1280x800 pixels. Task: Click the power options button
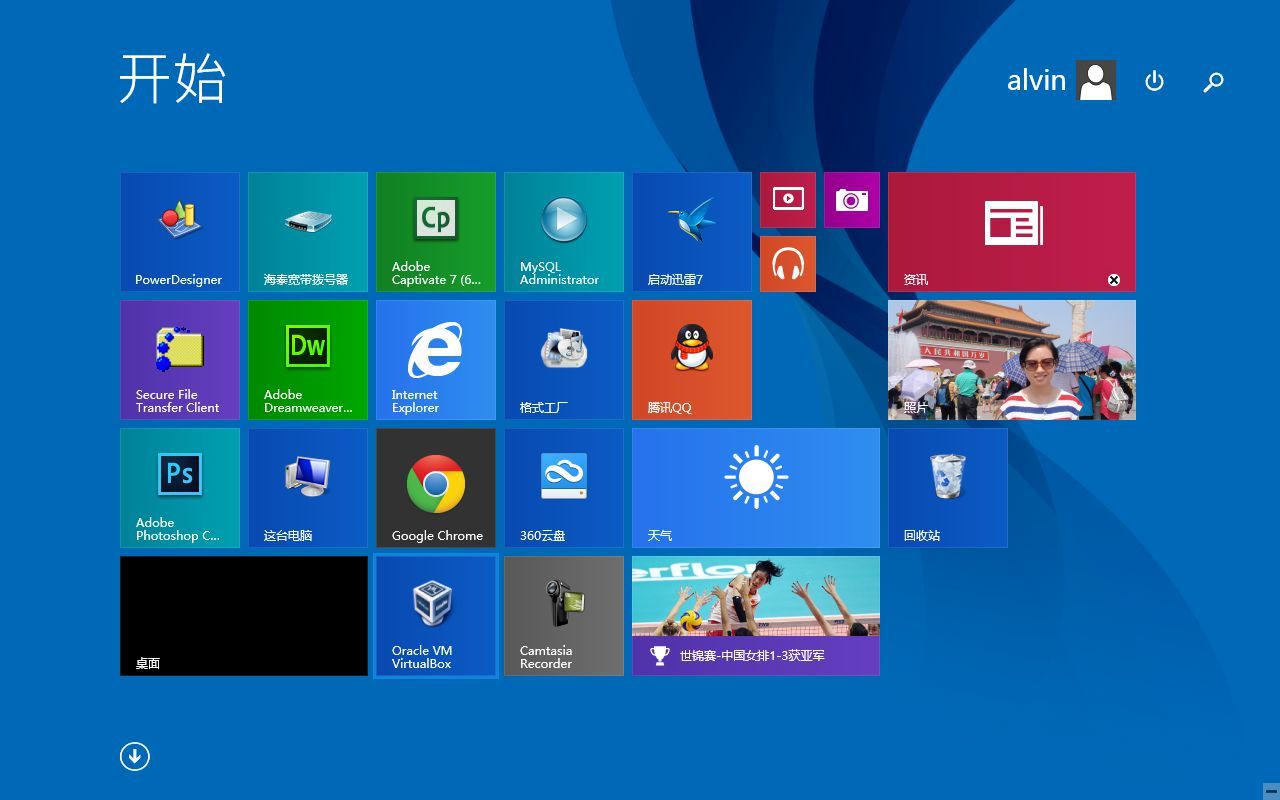[x=1154, y=81]
